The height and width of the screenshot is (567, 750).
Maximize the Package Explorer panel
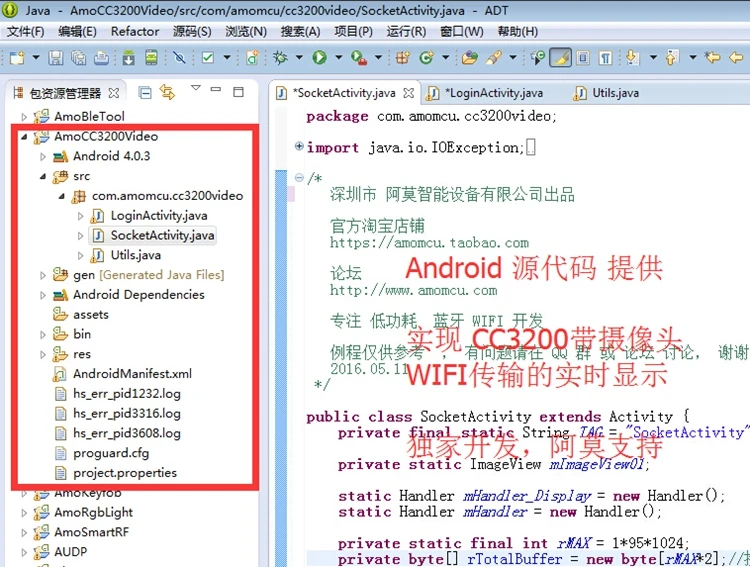pyautogui.click(x=238, y=92)
